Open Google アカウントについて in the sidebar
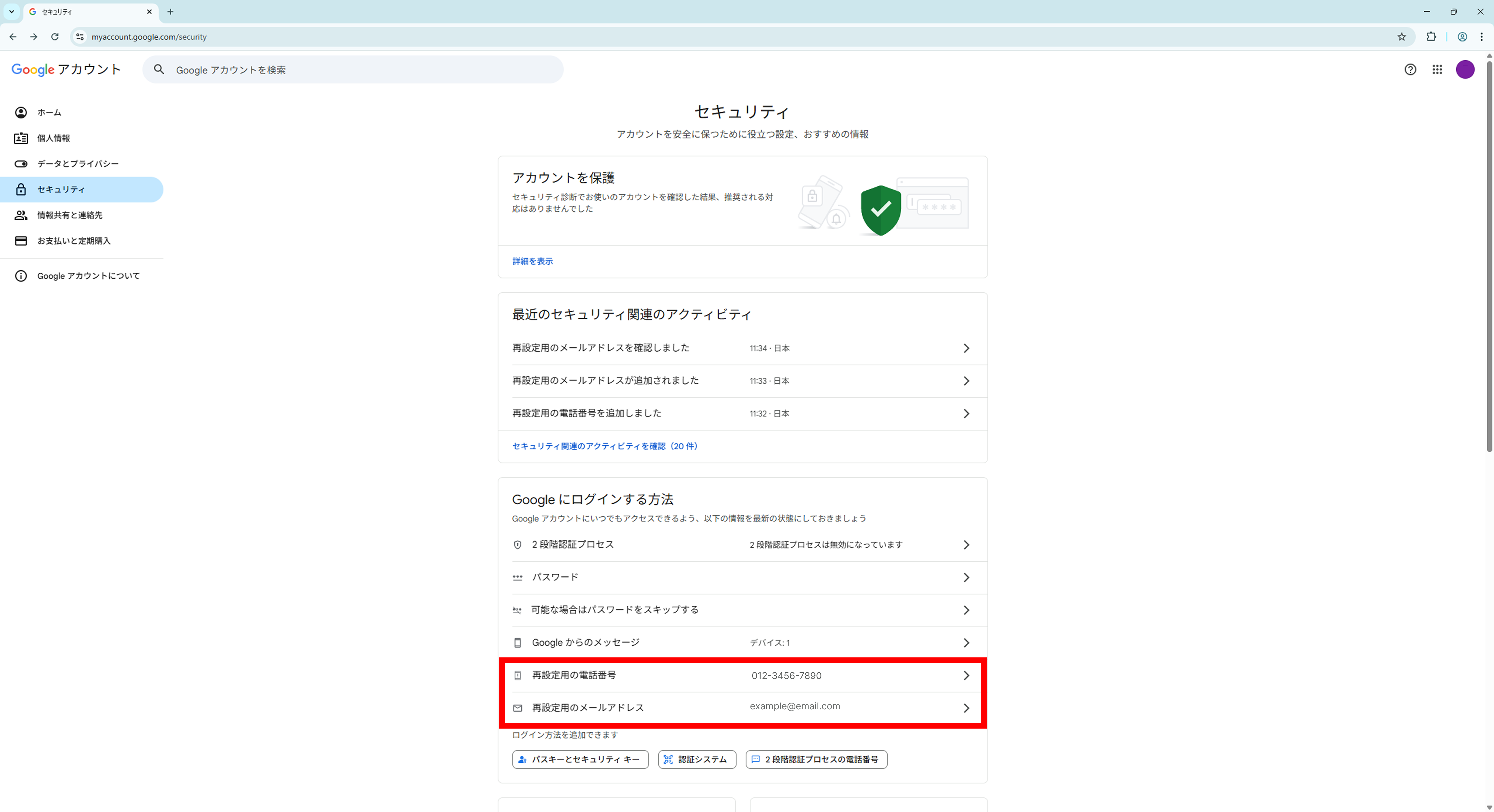Image resolution: width=1494 pixels, height=812 pixels. point(82,276)
